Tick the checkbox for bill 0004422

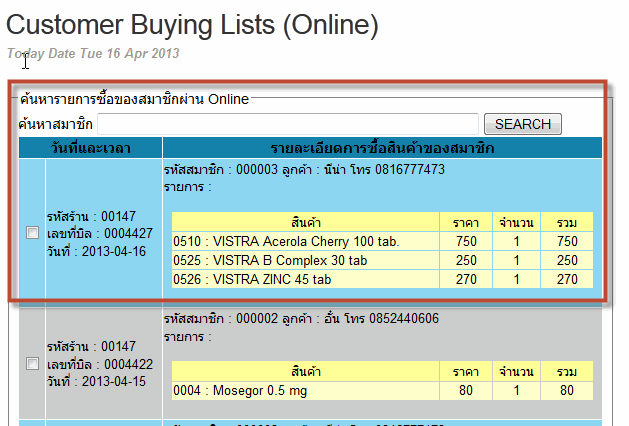(x=32, y=363)
